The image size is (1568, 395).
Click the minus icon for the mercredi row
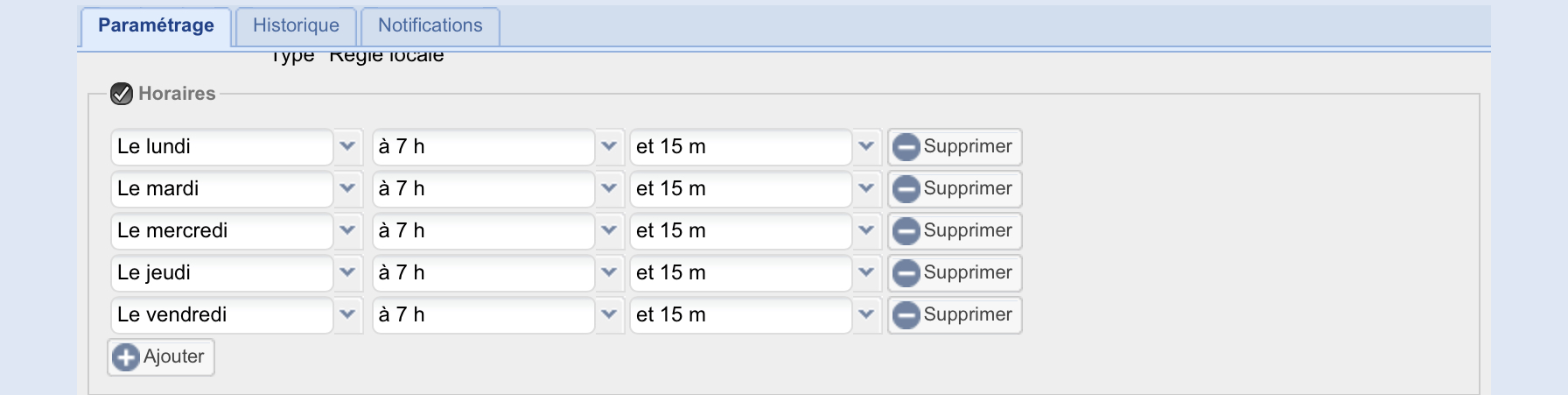click(x=906, y=231)
